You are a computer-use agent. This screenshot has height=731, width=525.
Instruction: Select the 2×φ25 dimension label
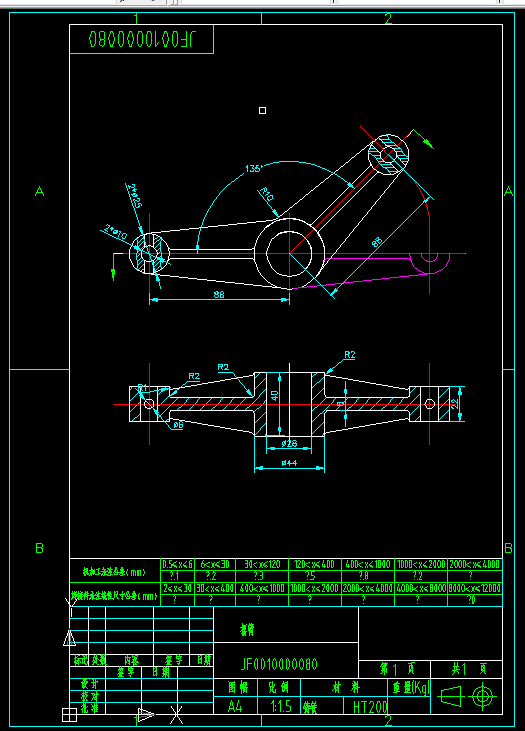[x=135, y=196]
